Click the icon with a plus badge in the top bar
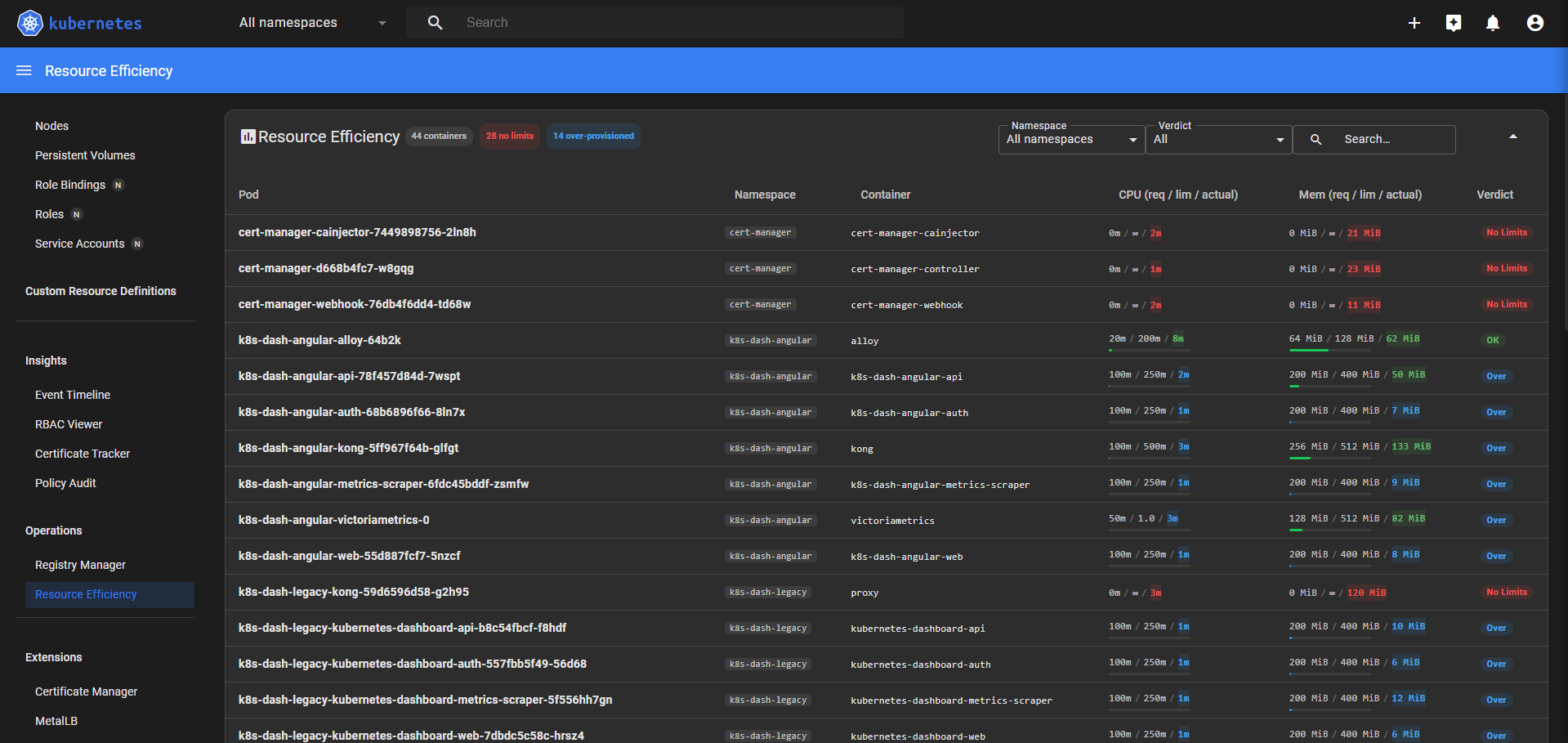 click(1454, 23)
